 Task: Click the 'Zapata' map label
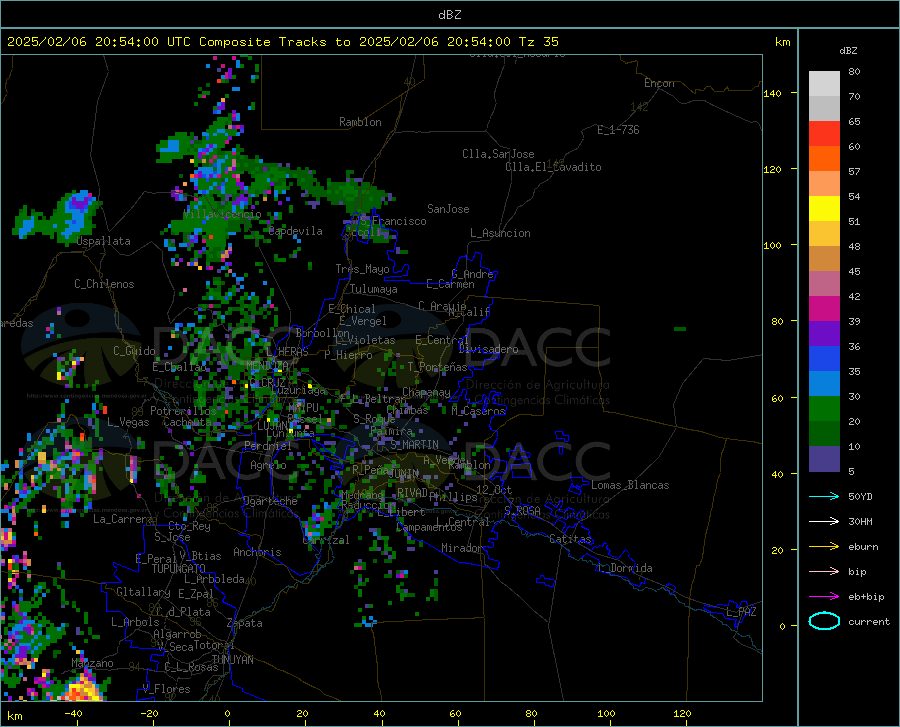[245, 623]
